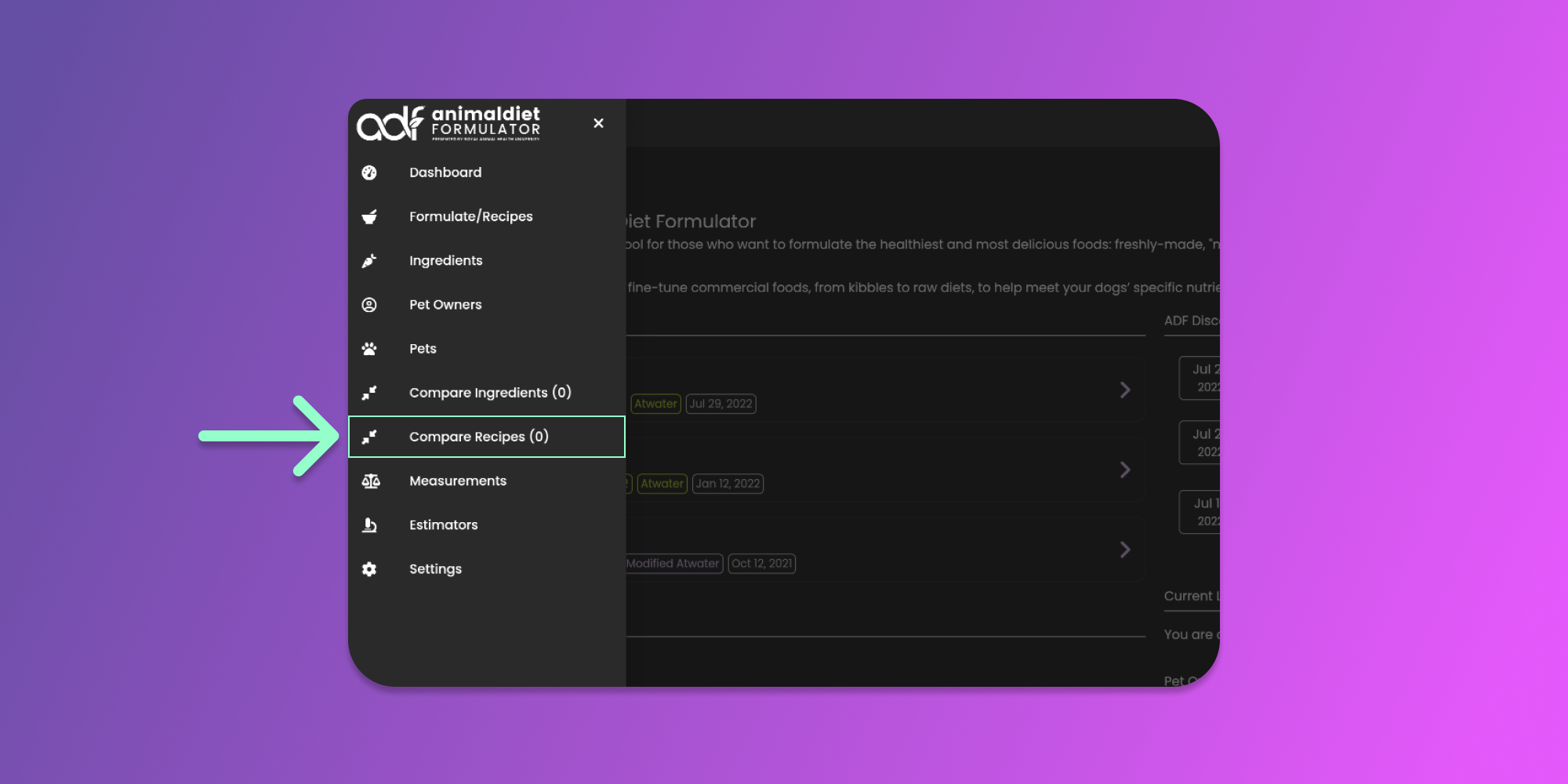Go to Measurements menu item

[x=458, y=481]
